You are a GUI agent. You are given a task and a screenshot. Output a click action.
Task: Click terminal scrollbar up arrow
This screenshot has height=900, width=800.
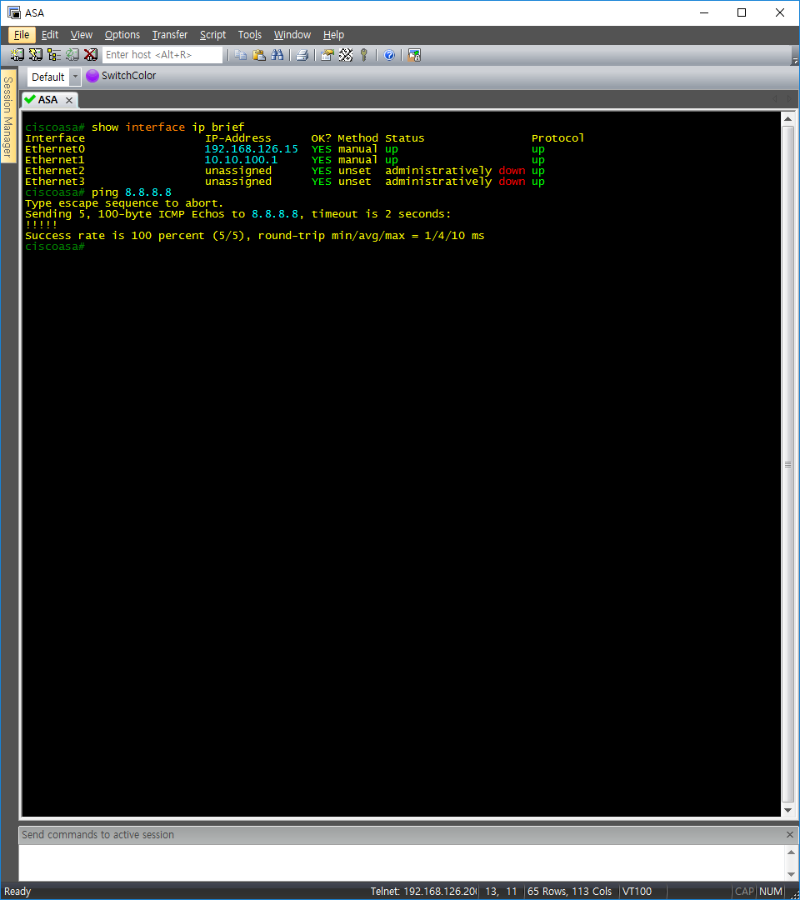pyautogui.click(x=788, y=119)
